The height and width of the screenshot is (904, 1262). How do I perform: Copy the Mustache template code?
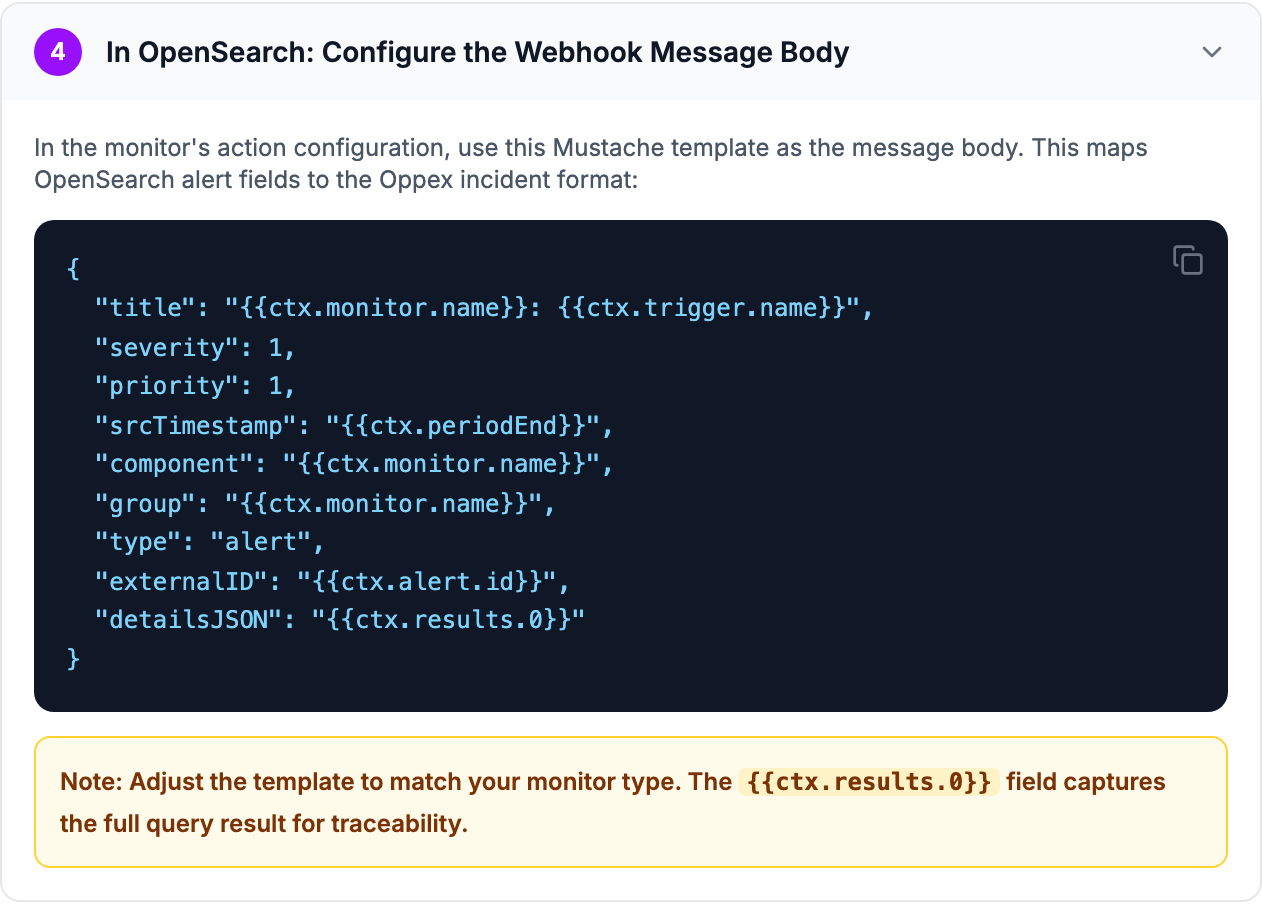1187,259
